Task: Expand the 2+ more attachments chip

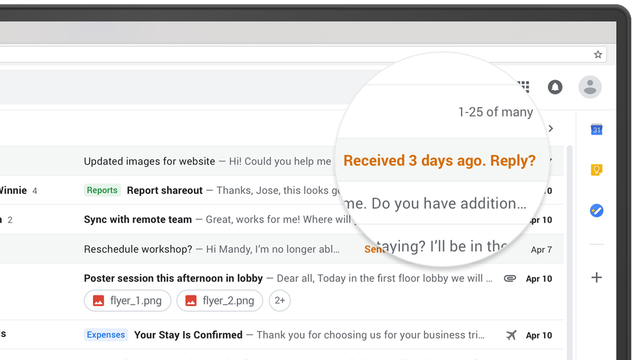Action: point(280,300)
